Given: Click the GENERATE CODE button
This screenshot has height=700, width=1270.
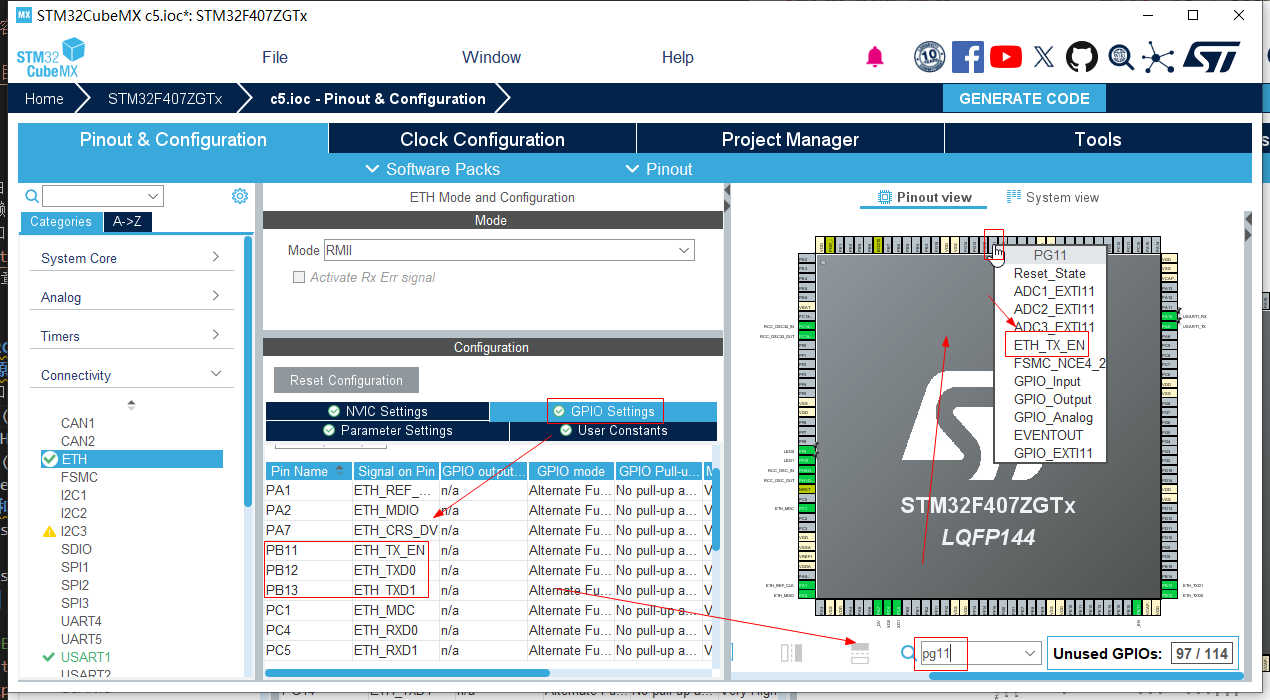Looking at the screenshot, I should pos(1024,98).
